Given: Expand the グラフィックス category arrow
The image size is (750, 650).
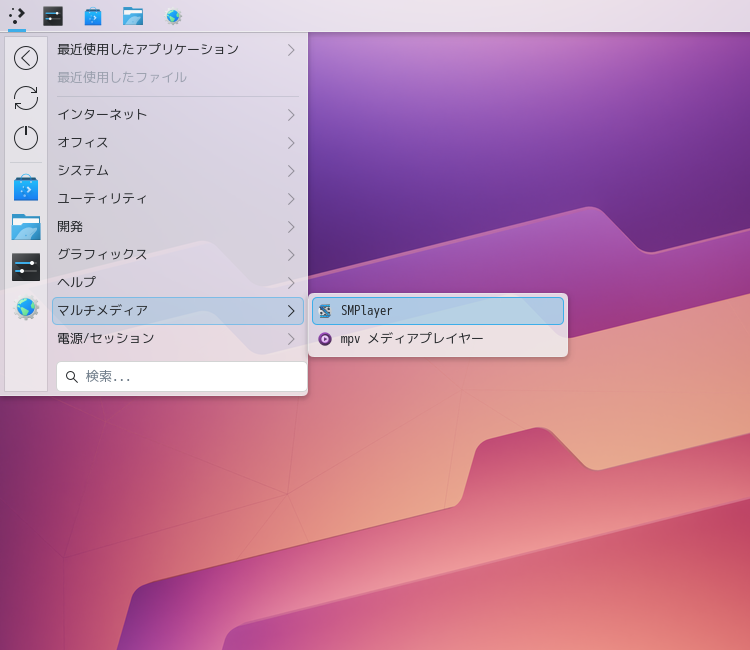Looking at the screenshot, I should point(291,255).
